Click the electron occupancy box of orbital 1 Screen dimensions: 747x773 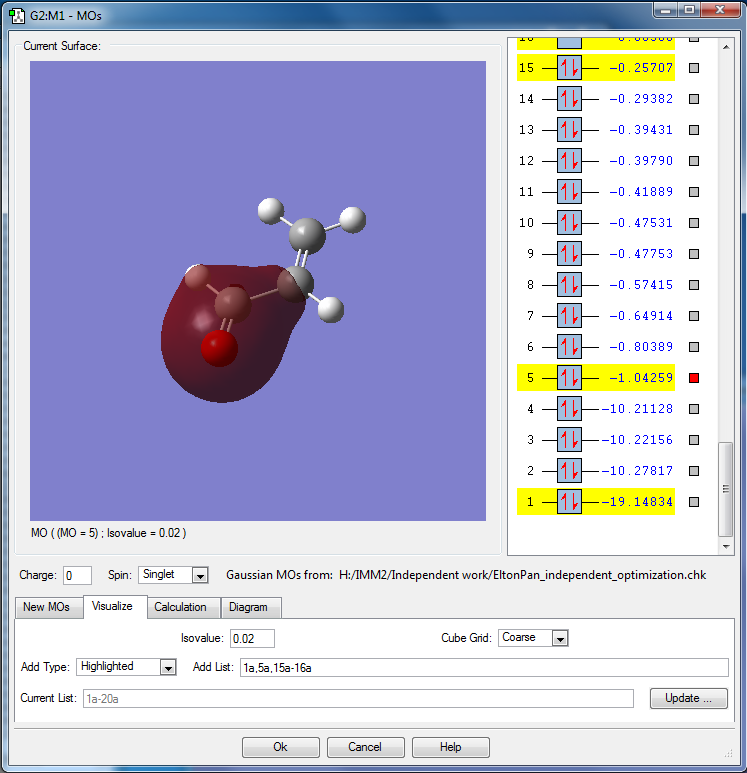pos(569,502)
